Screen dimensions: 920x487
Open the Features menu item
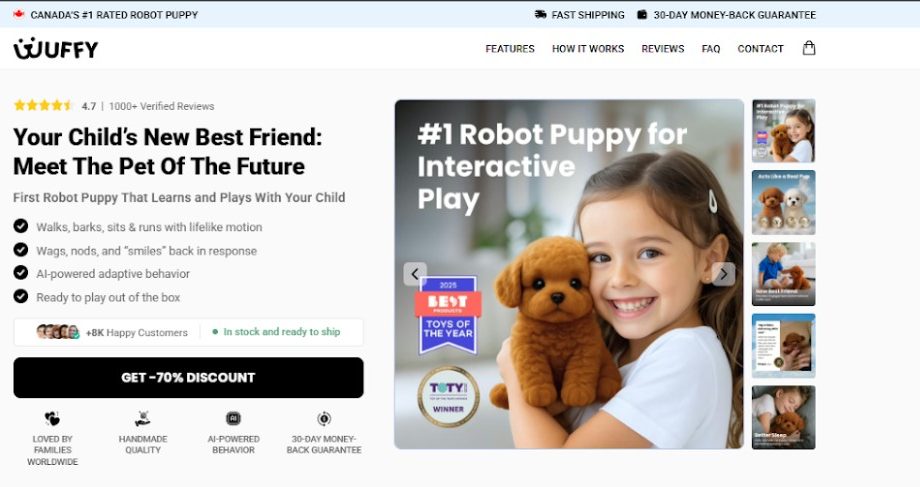[510, 49]
